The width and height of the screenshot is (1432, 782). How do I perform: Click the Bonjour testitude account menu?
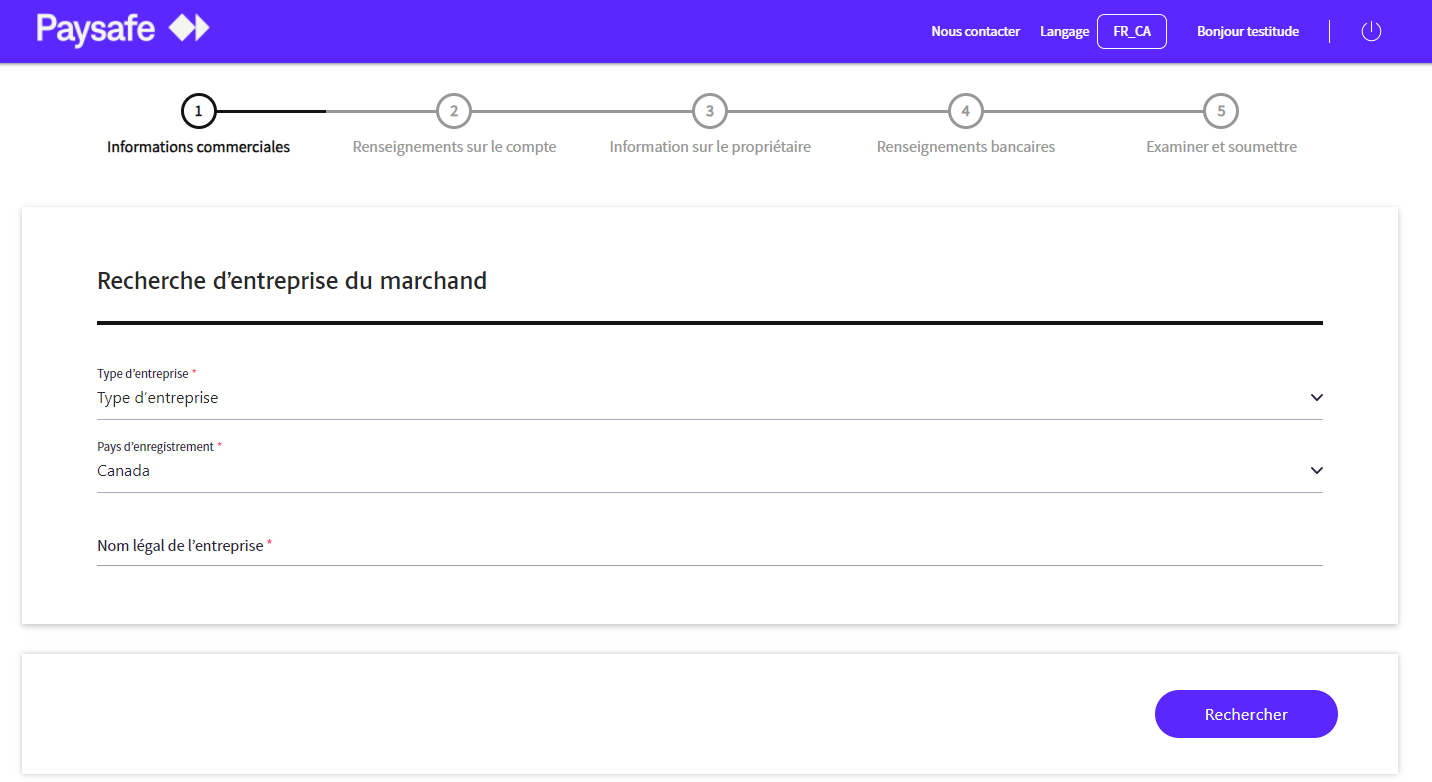pyautogui.click(x=1248, y=31)
